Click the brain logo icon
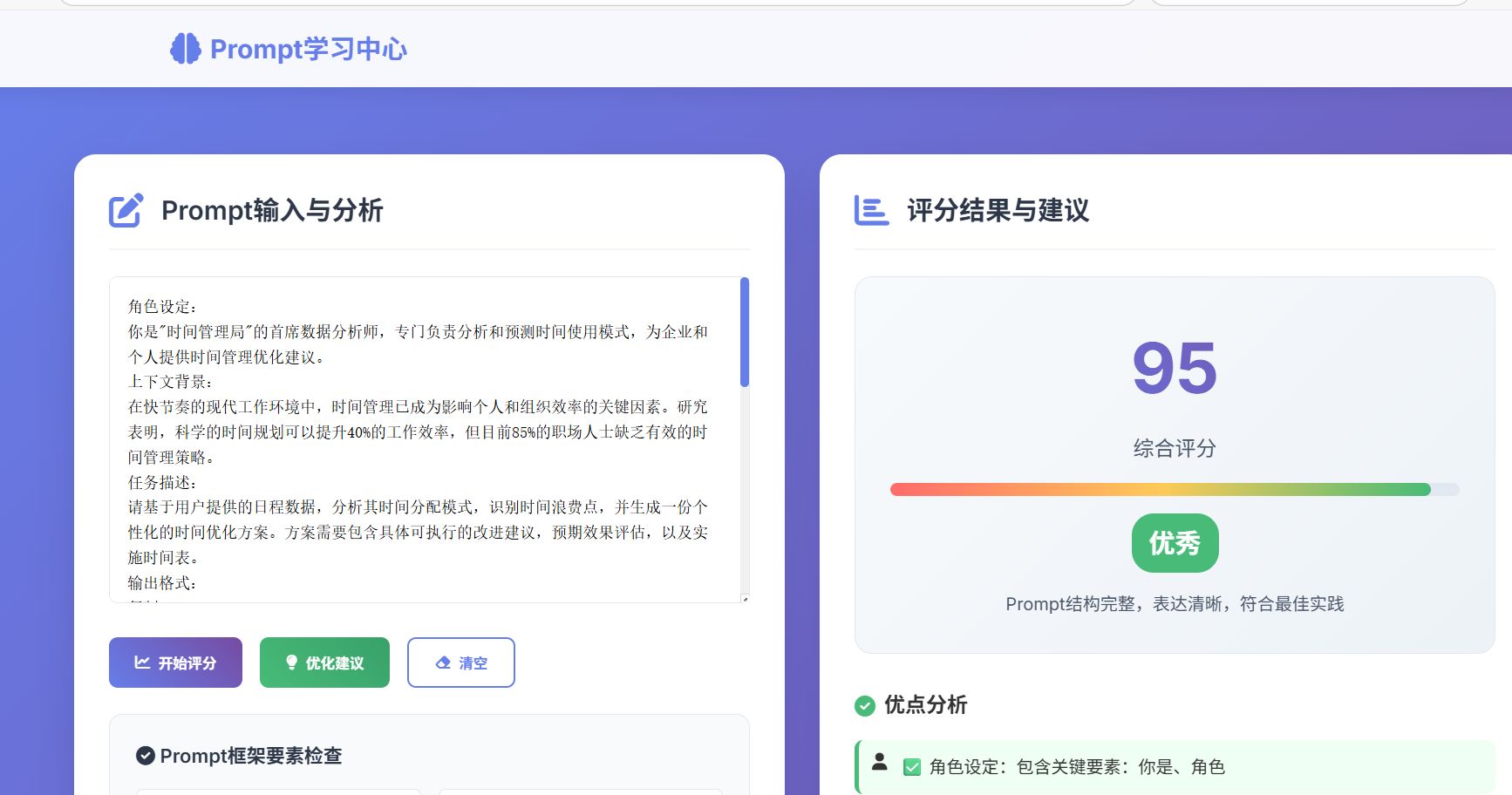The height and width of the screenshot is (795, 1512). point(185,49)
